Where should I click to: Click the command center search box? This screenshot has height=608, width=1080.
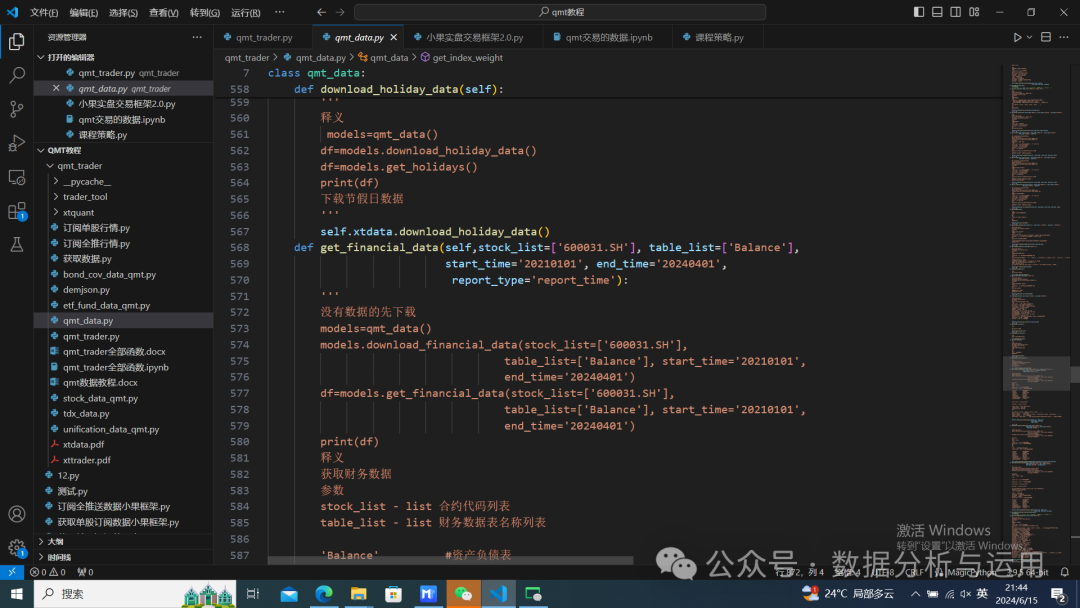click(x=559, y=12)
